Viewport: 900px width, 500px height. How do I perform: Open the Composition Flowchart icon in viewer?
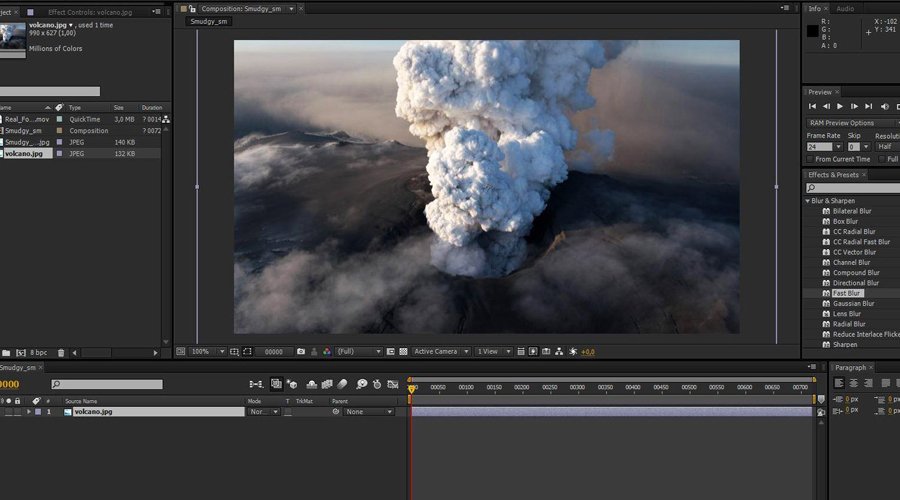click(559, 351)
